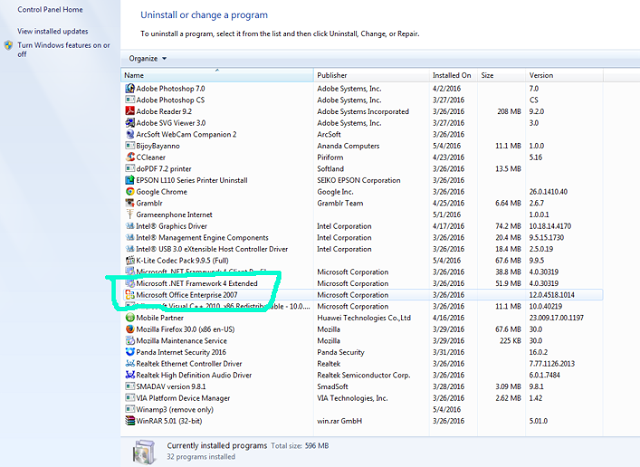640x467 pixels.
Task: Click version 7.77.1126.2013 cell
Action: pyautogui.click(x=552, y=363)
